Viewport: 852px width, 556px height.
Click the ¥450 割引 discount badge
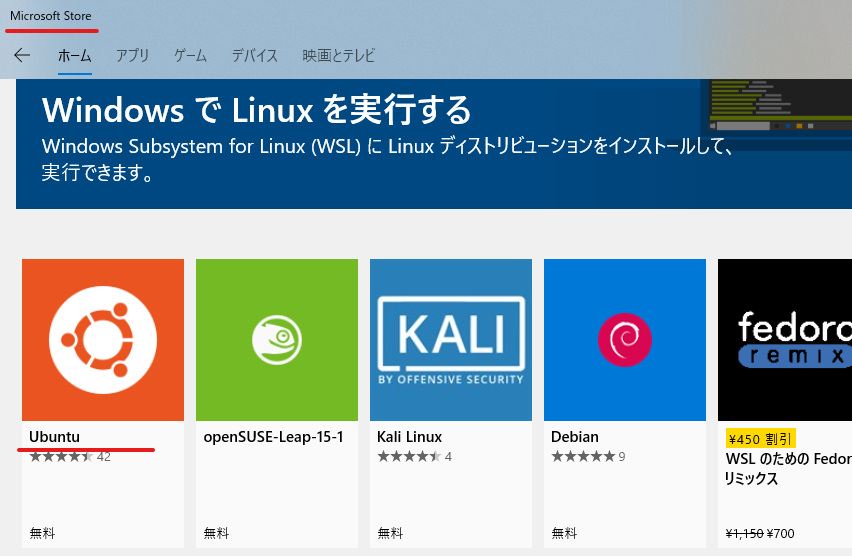click(760, 439)
